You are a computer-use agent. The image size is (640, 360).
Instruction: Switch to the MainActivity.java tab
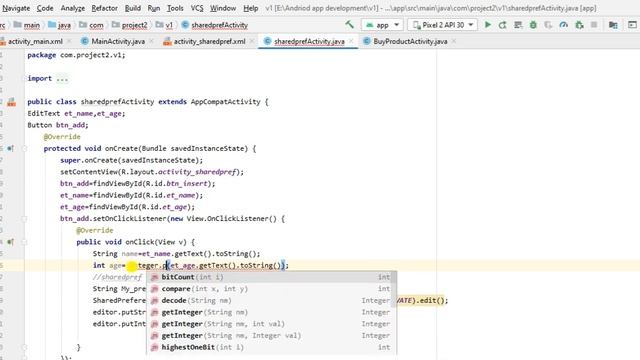(x=118, y=41)
